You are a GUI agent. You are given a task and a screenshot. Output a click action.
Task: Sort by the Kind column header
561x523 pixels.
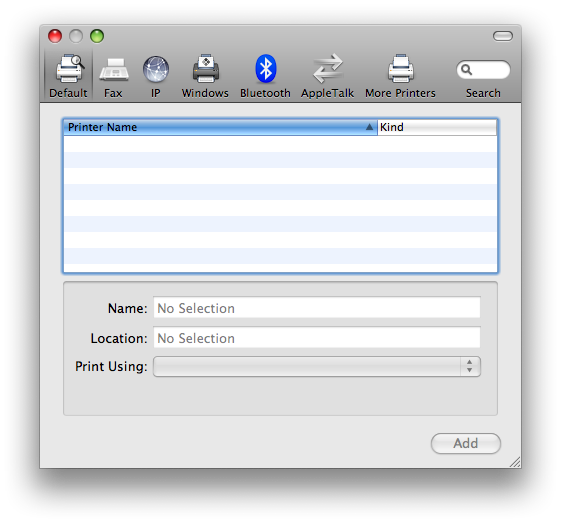click(437, 127)
